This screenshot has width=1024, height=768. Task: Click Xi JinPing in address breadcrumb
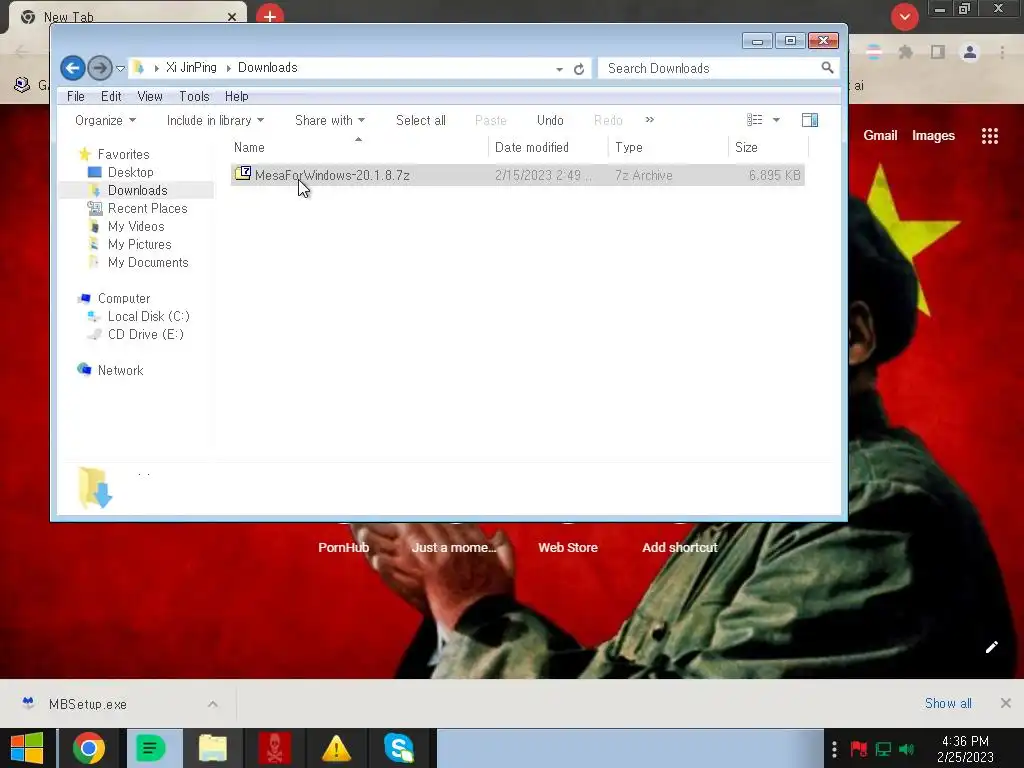coord(191,67)
